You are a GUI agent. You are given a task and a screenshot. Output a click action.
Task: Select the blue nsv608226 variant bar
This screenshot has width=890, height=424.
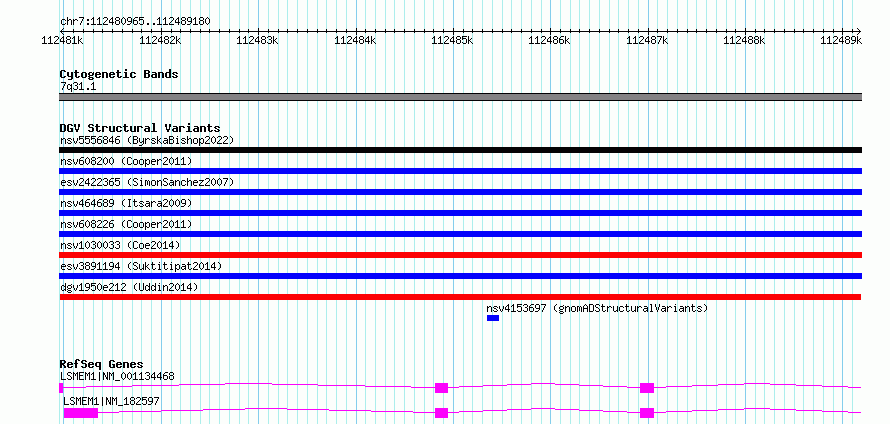click(460, 234)
